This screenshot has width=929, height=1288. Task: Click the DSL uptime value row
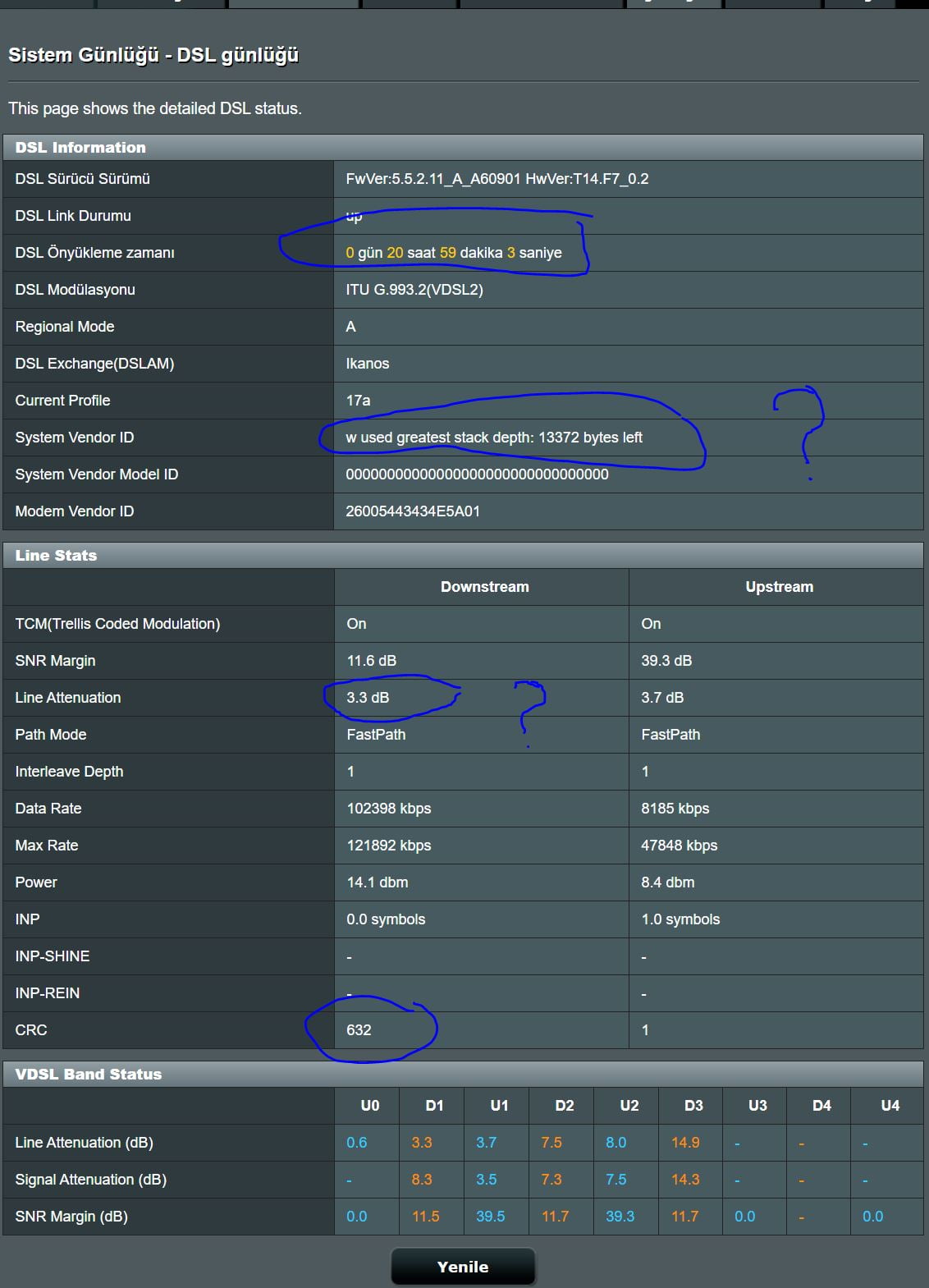(454, 253)
